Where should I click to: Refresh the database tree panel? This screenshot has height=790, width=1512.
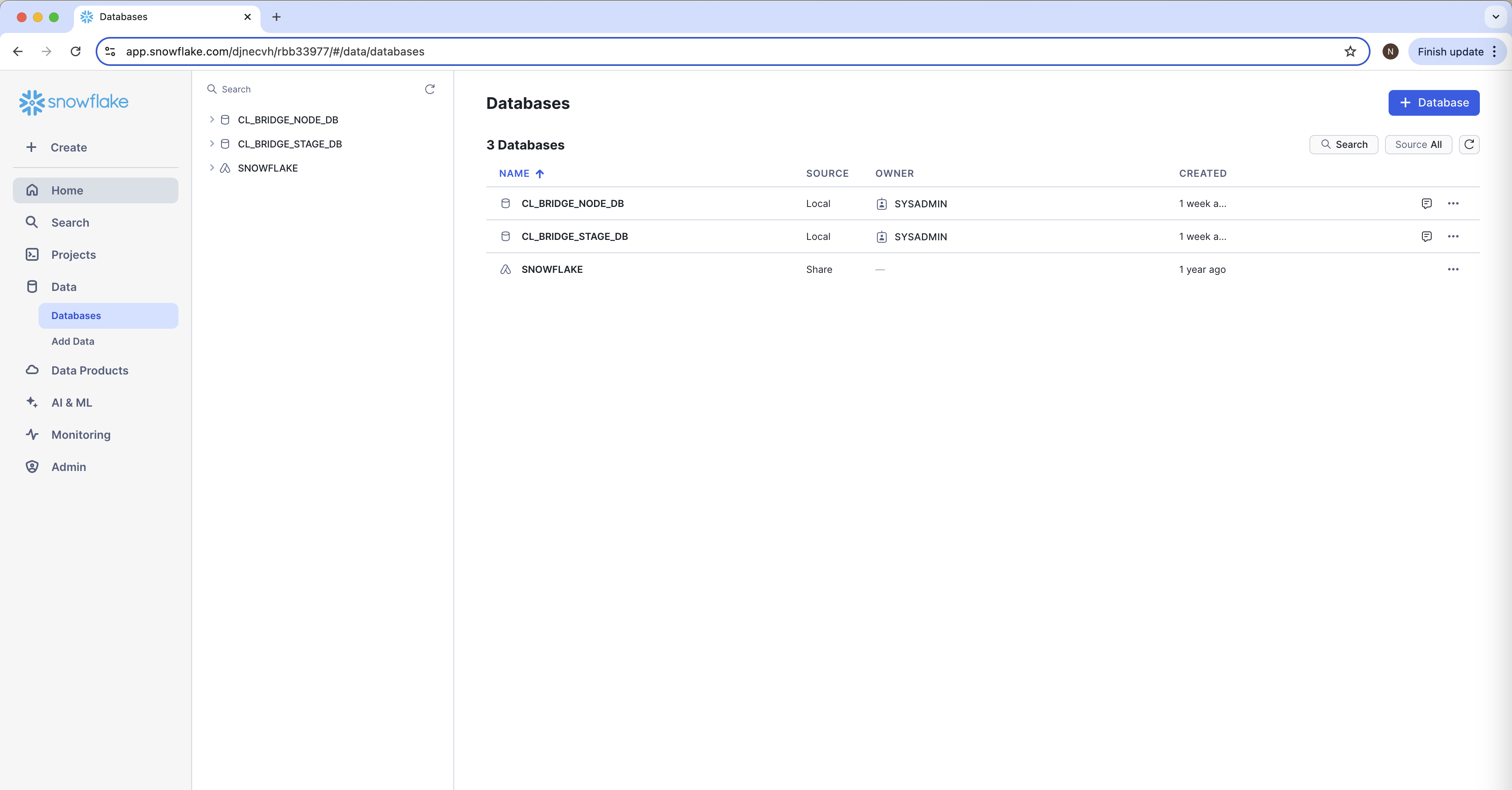[430, 89]
